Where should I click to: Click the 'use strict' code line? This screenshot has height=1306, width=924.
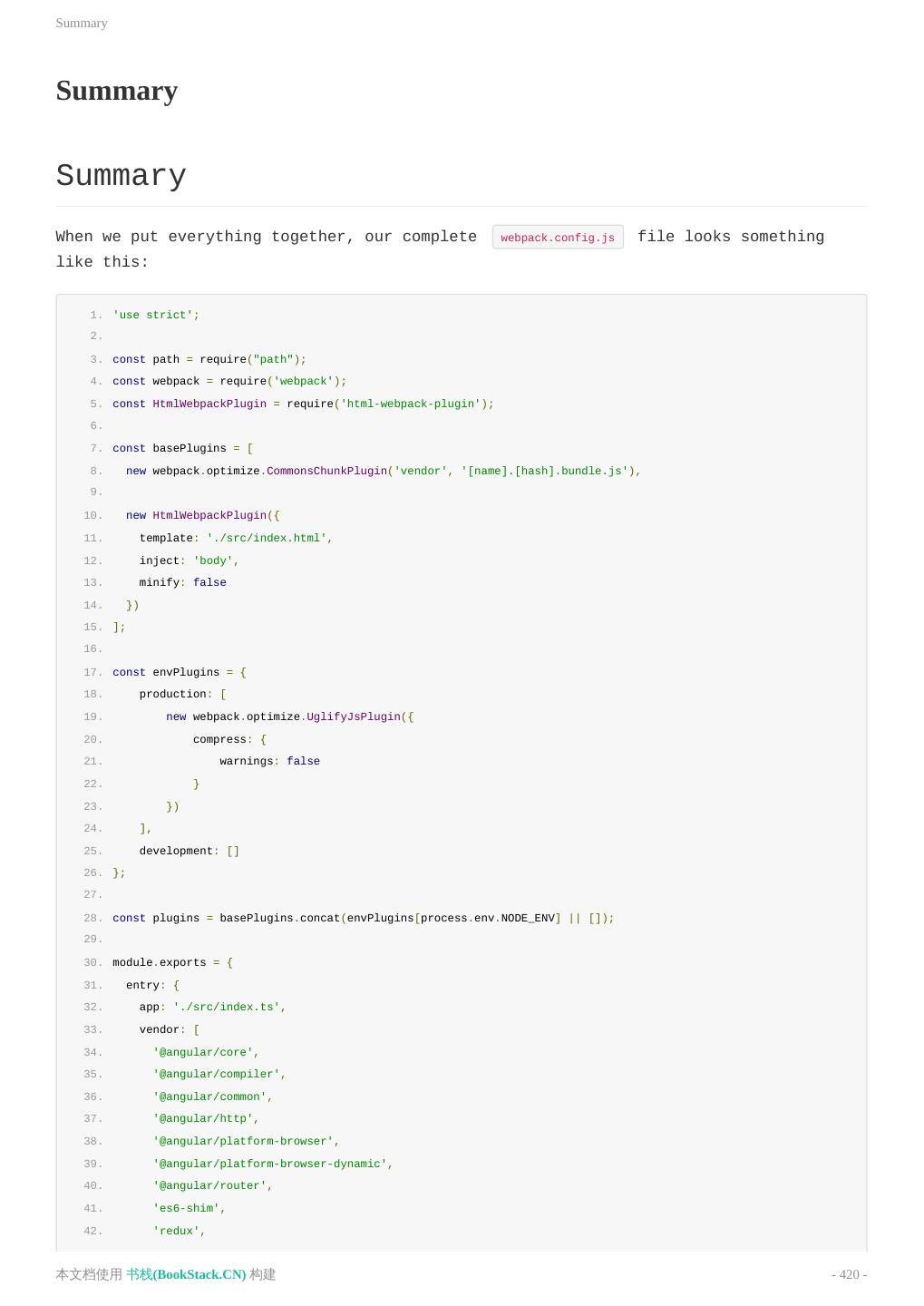click(156, 315)
